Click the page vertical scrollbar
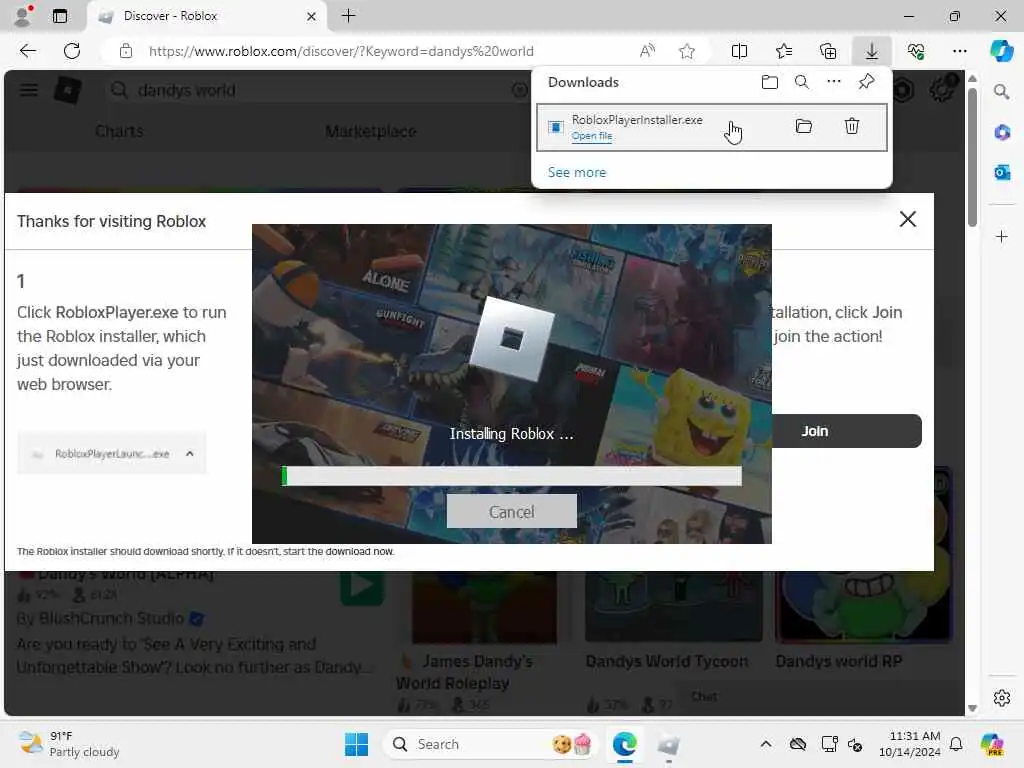1024x768 pixels. 972,158
